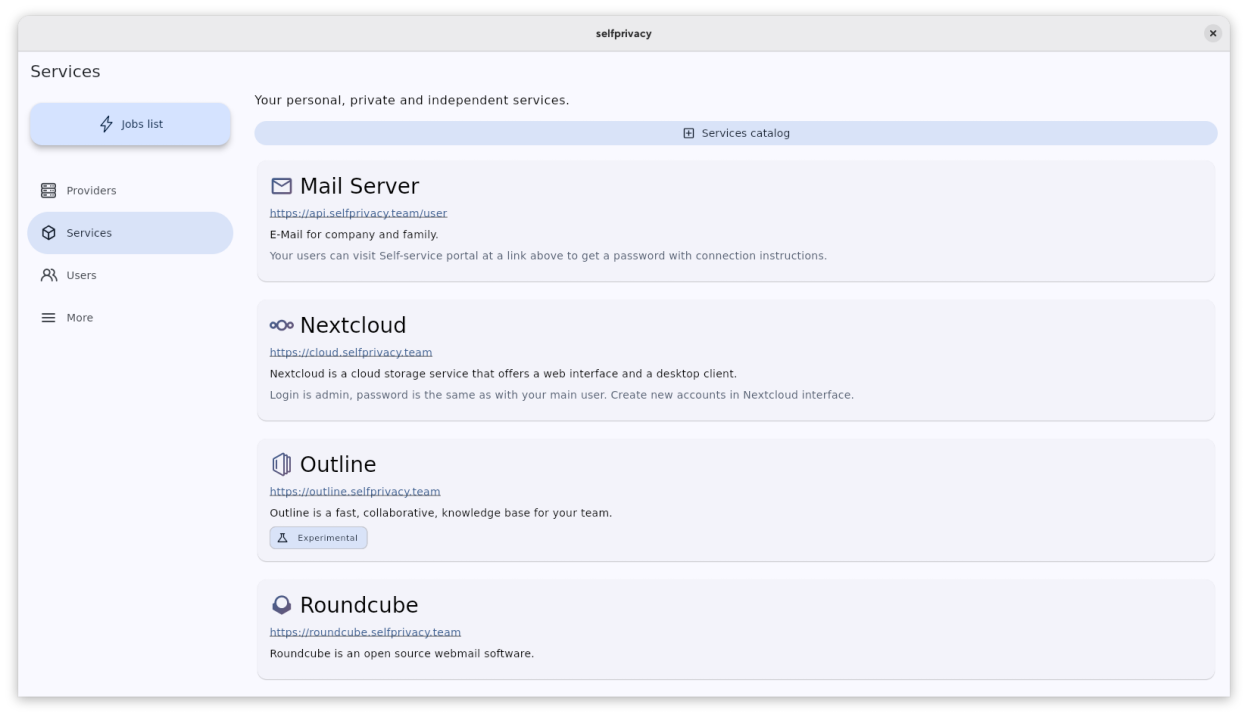1248x717 pixels.
Task: Follow the outline.selfprivacy.team link
Action: (355, 491)
